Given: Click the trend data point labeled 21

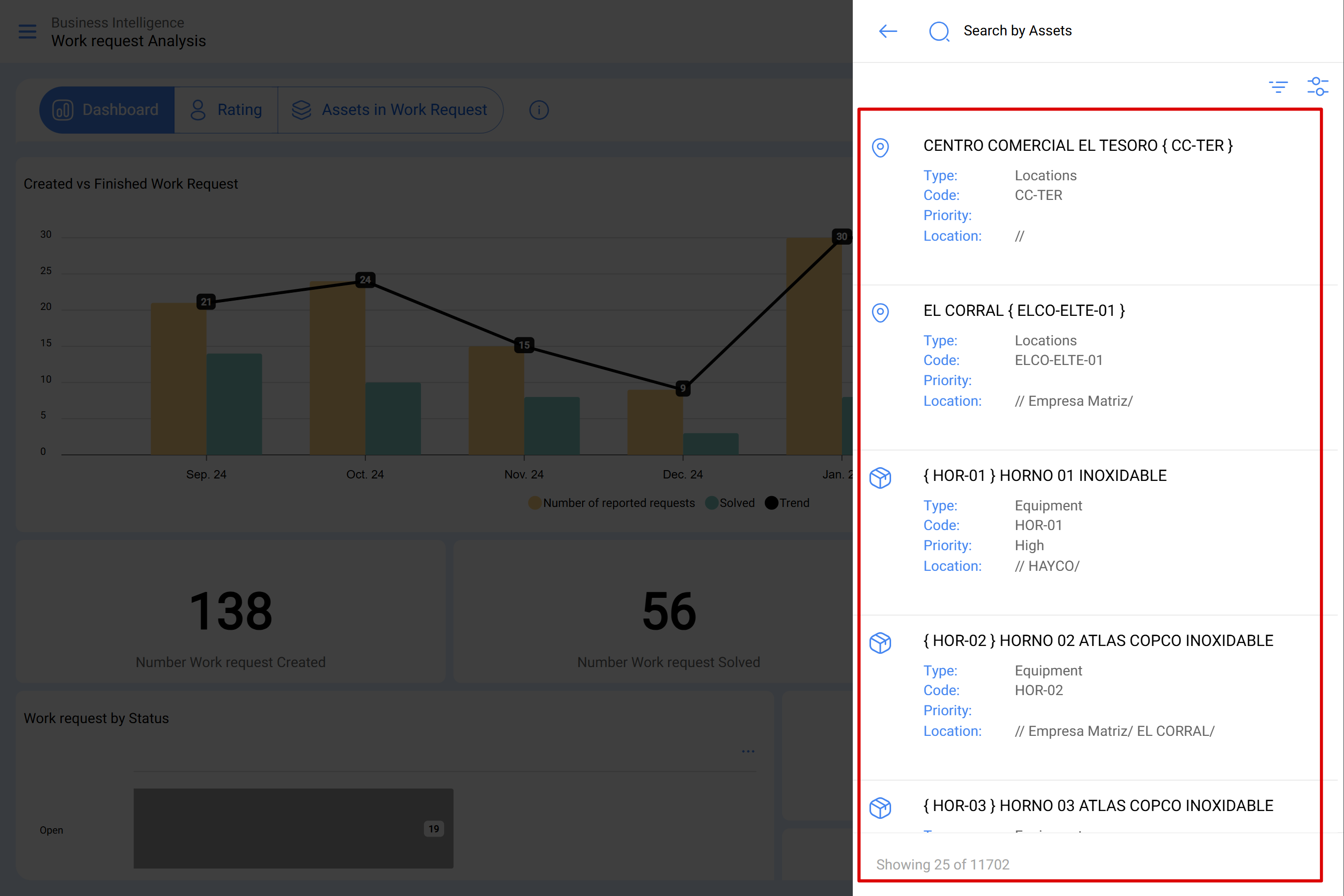Looking at the screenshot, I should [206, 302].
